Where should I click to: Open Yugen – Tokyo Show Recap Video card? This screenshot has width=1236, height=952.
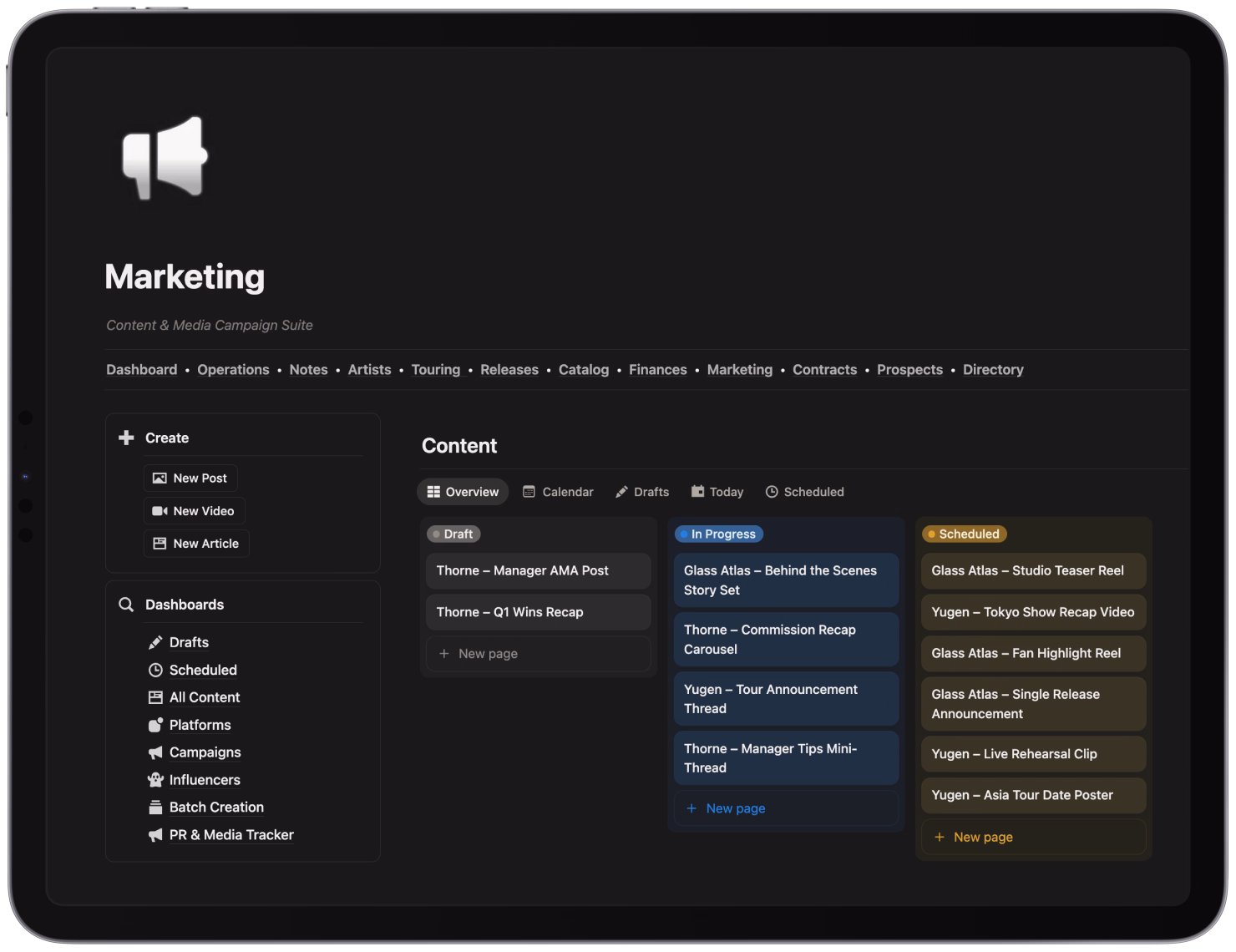pyautogui.click(x=1034, y=612)
